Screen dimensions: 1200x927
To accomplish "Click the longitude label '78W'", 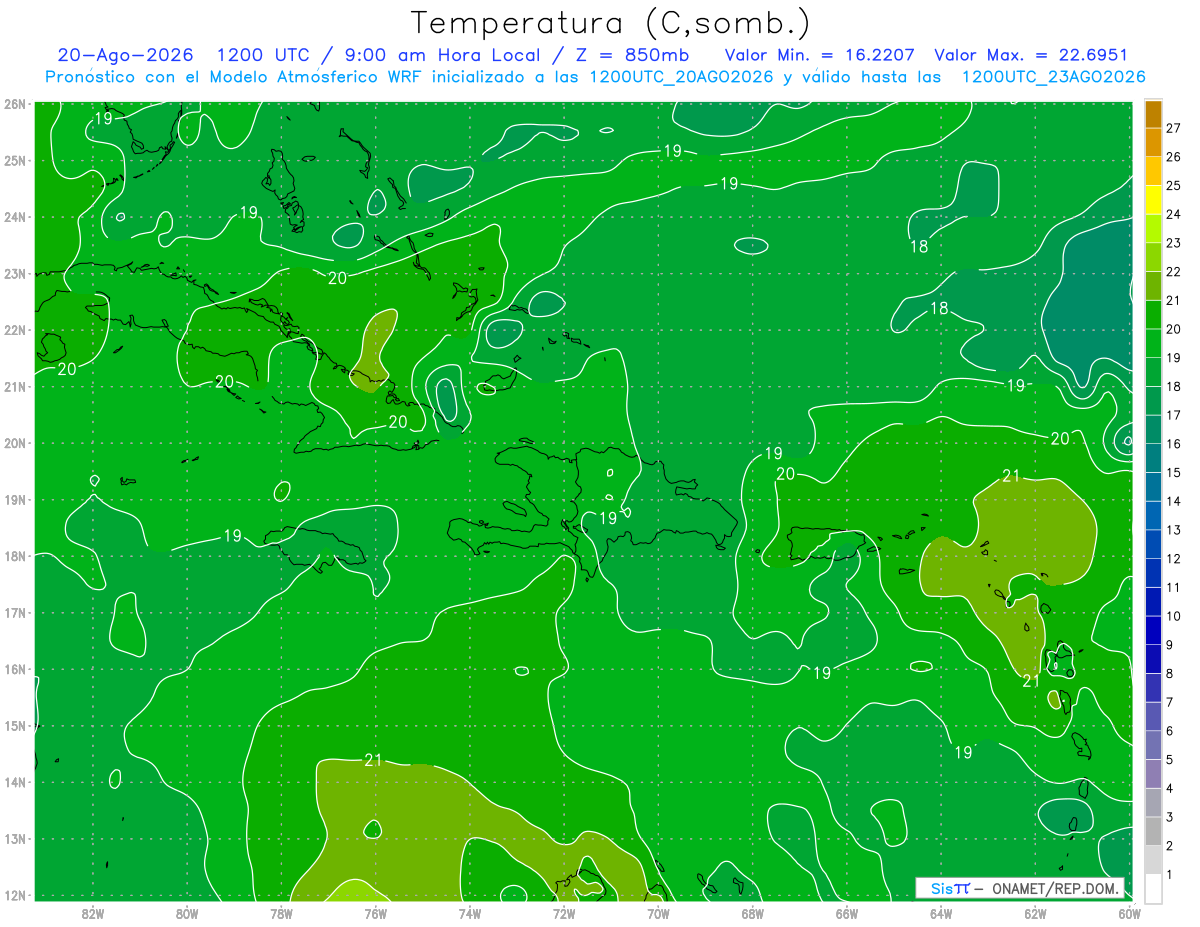I will point(281,913).
